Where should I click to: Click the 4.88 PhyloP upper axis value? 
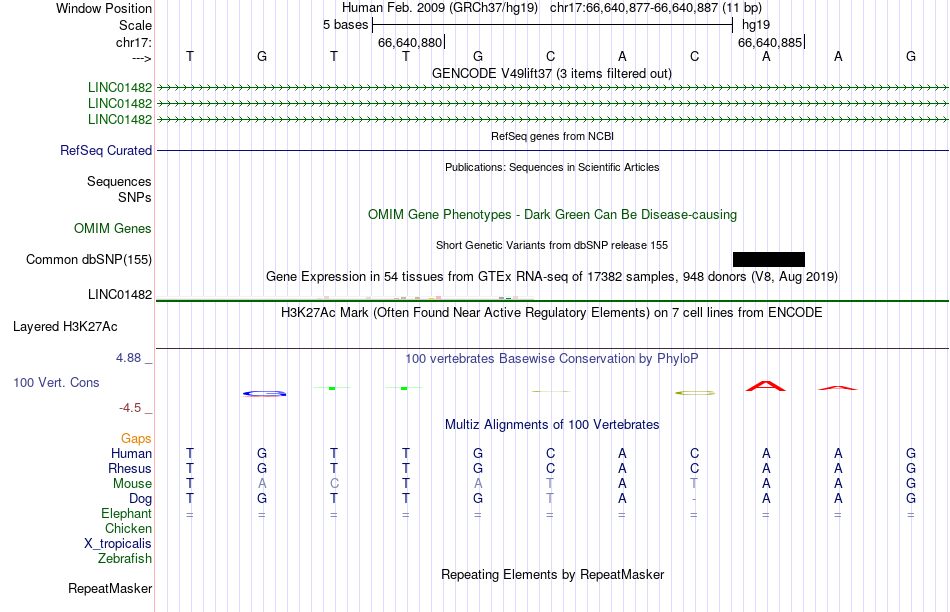tap(128, 358)
